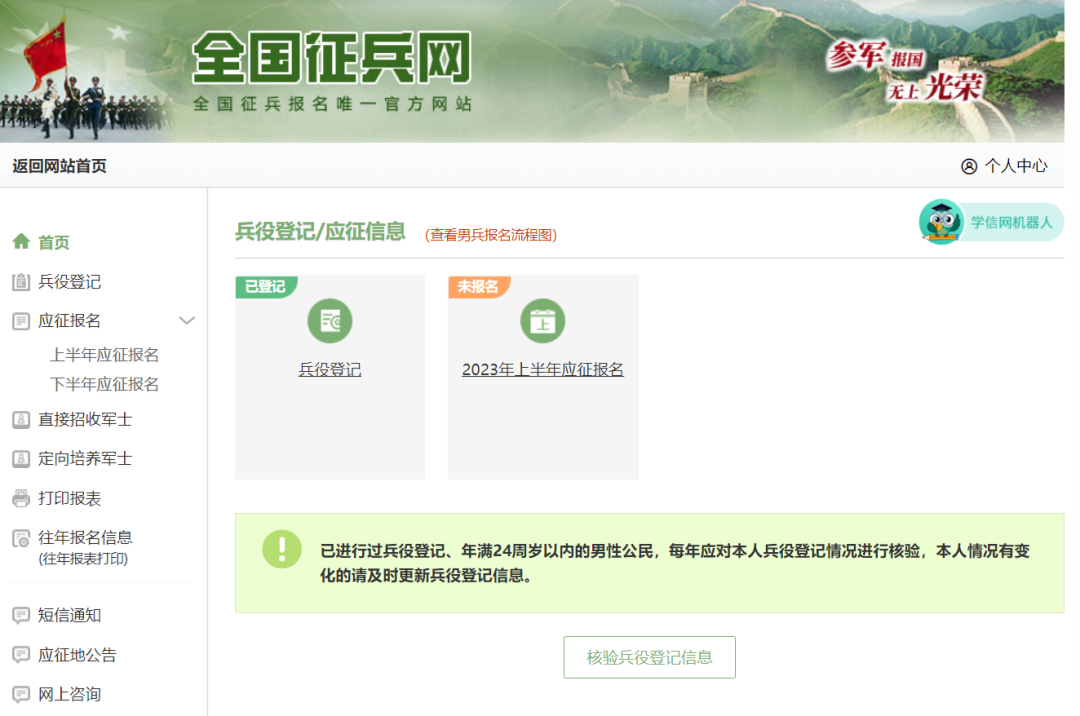Click the 网上咨询 chat icon
This screenshot has height=716, width=1080.
pyautogui.click(x=21, y=693)
